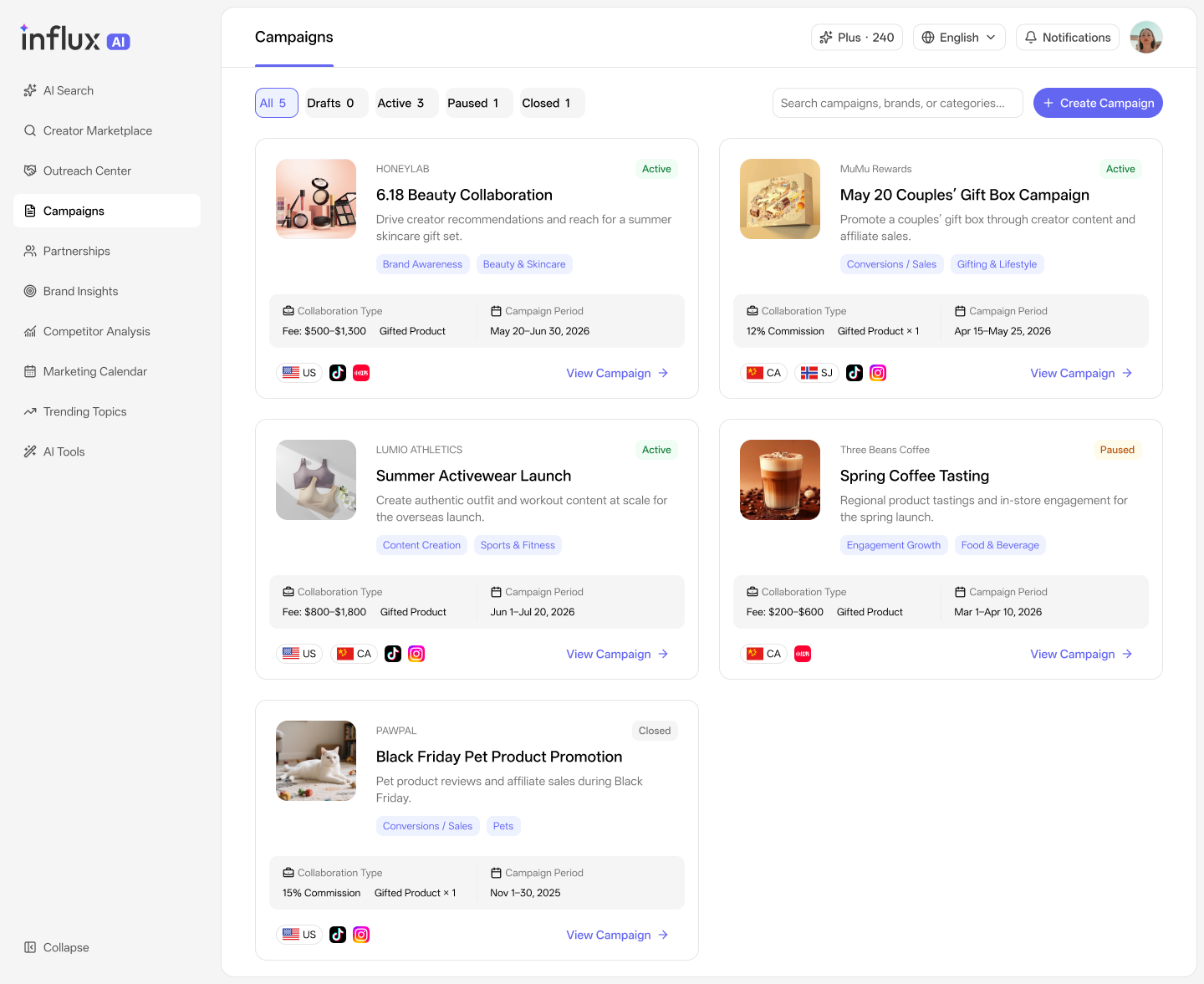Go to Creator Marketplace
Viewport: 1204px width, 984px height.
click(x=107, y=130)
